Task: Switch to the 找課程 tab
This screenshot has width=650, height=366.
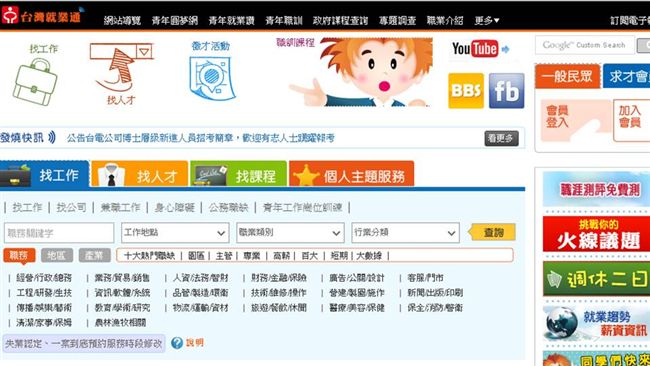Action: (x=238, y=175)
